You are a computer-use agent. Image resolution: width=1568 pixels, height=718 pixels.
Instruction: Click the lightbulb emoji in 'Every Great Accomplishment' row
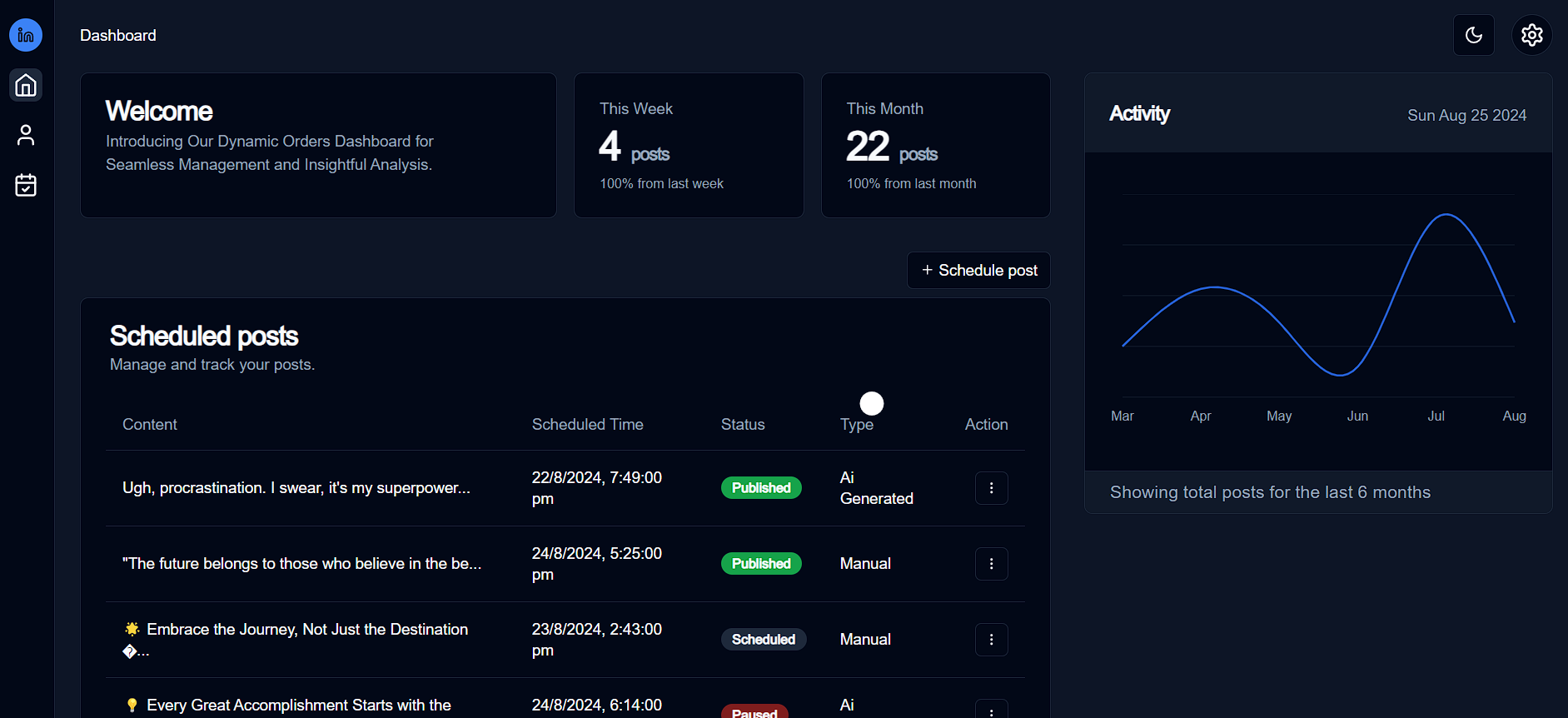132,706
